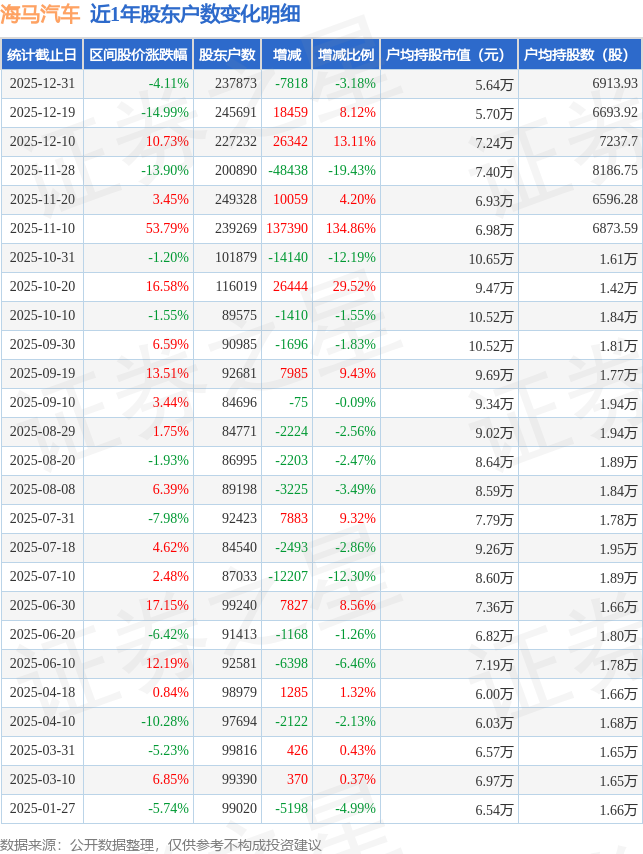Click the 增减 column header
643x854 pixels.
tap(287, 55)
